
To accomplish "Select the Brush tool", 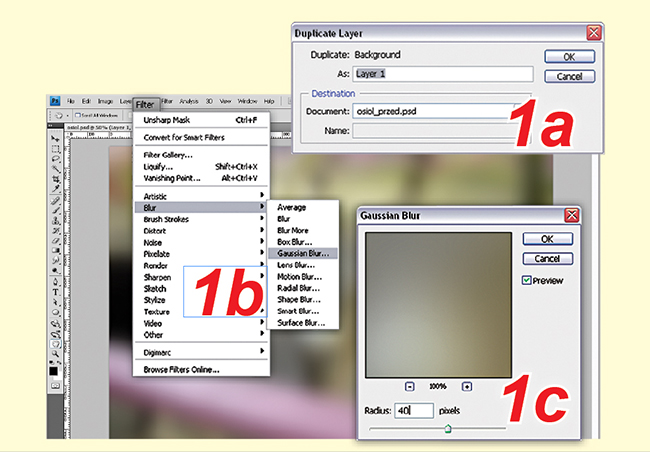I will click(55, 211).
